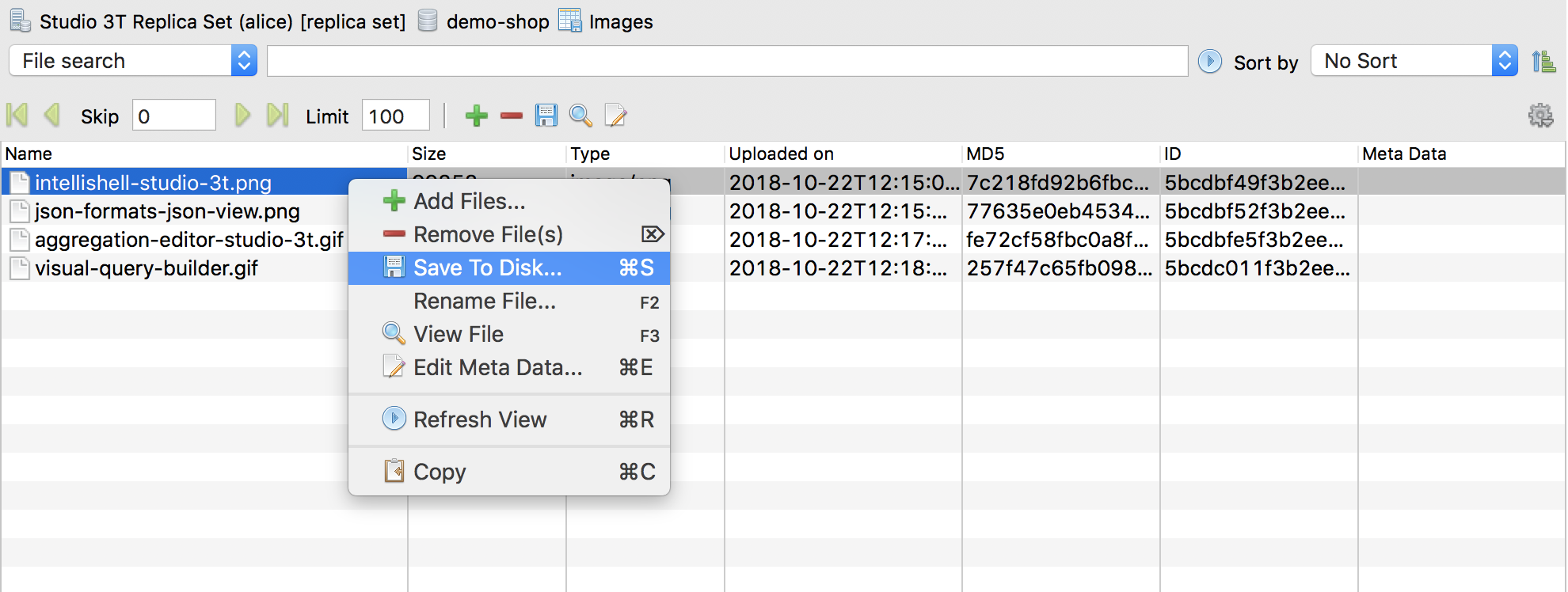Click Refresh View in the context menu
The width and height of the screenshot is (1568, 592).
(480, 419)
